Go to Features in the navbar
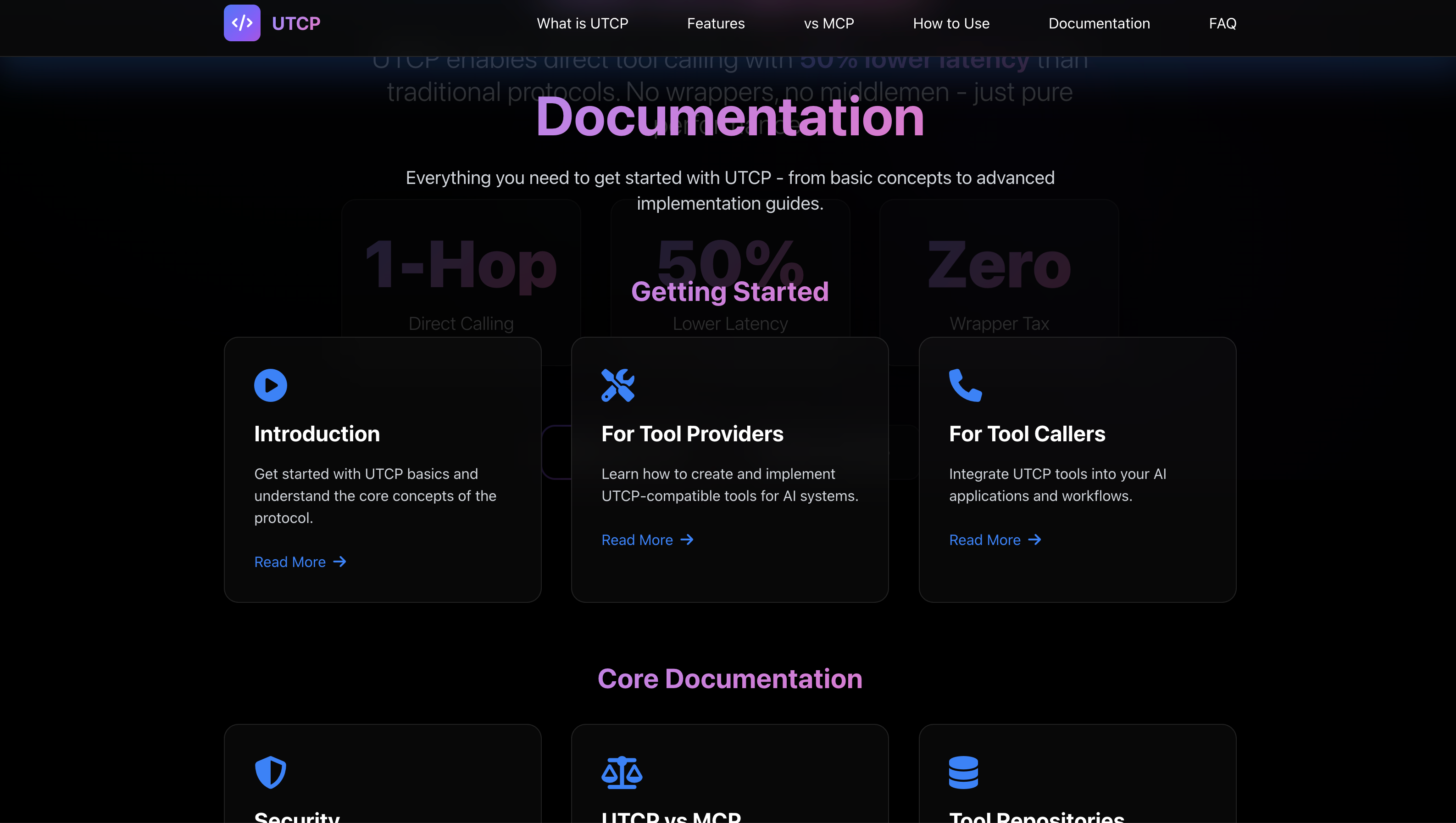 (x=716, y=23)
